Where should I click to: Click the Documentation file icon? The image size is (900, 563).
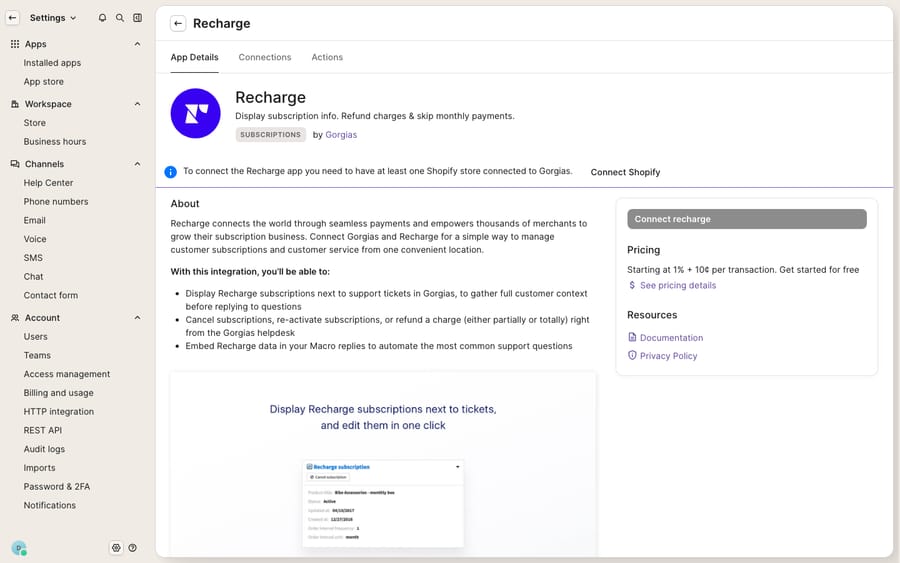[x=632, y=337]
